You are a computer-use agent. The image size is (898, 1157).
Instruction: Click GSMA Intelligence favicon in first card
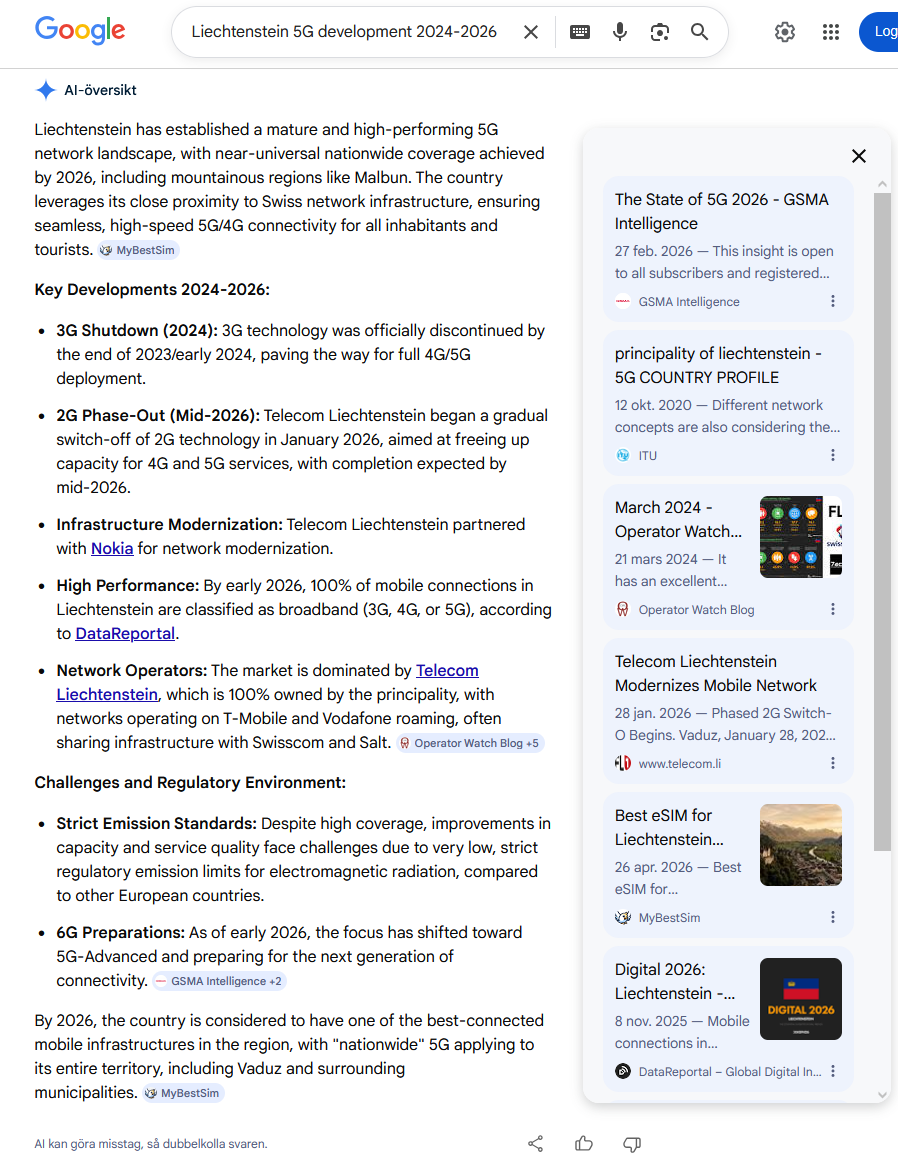(623, 301)
